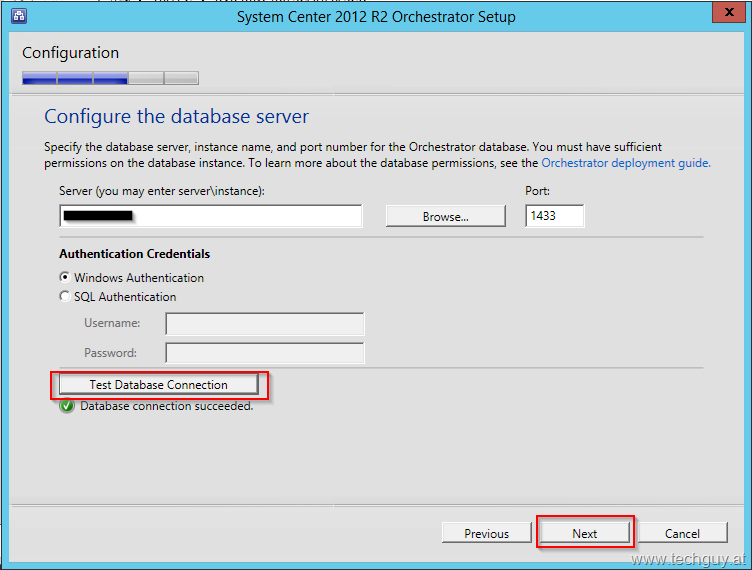Viewport: 752px width, 570px height.
Task: Click the Configuration progress bar
Action: (110, 78)
